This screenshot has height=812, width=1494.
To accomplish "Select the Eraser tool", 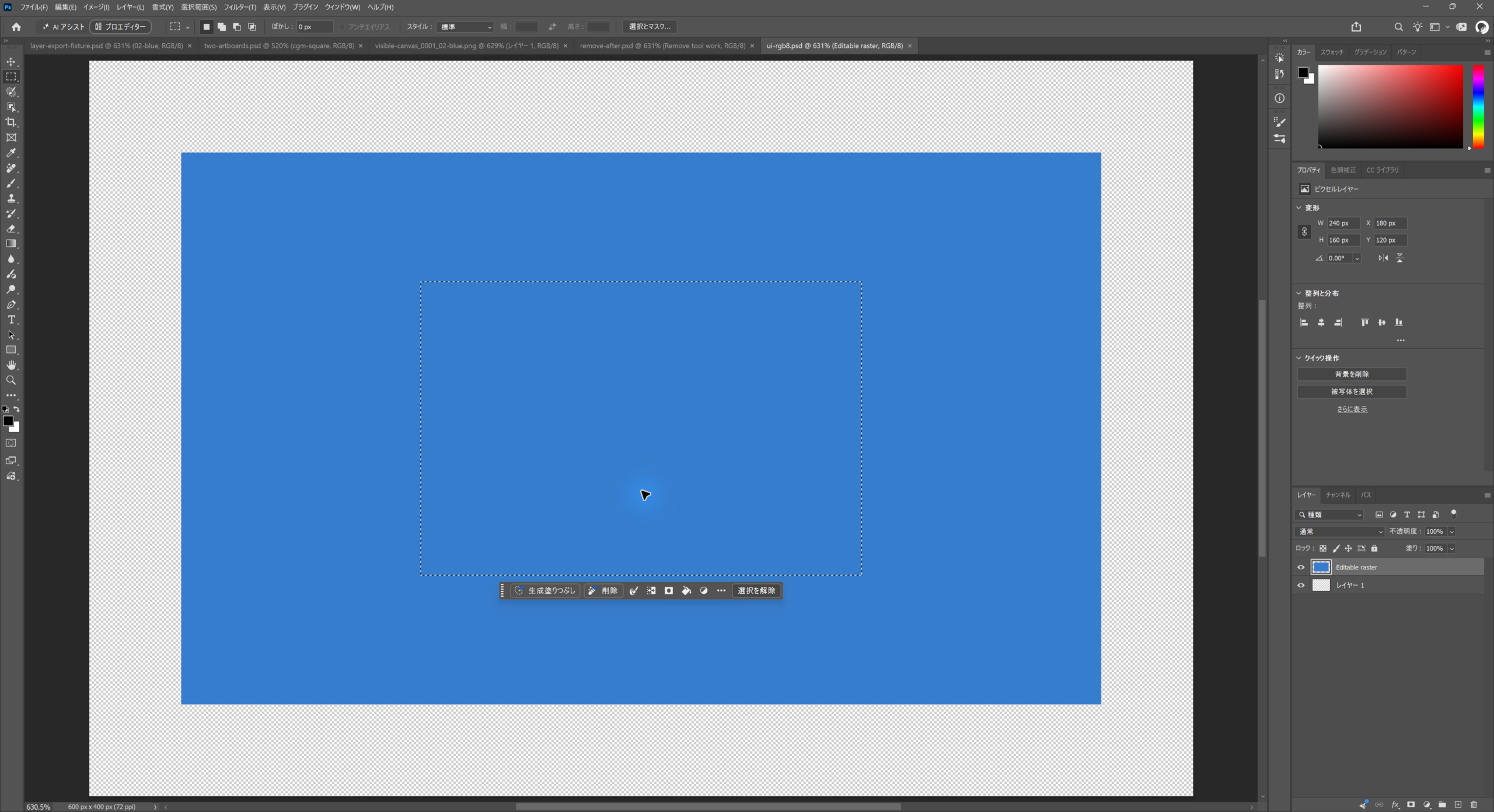I will tap(11, 229).
